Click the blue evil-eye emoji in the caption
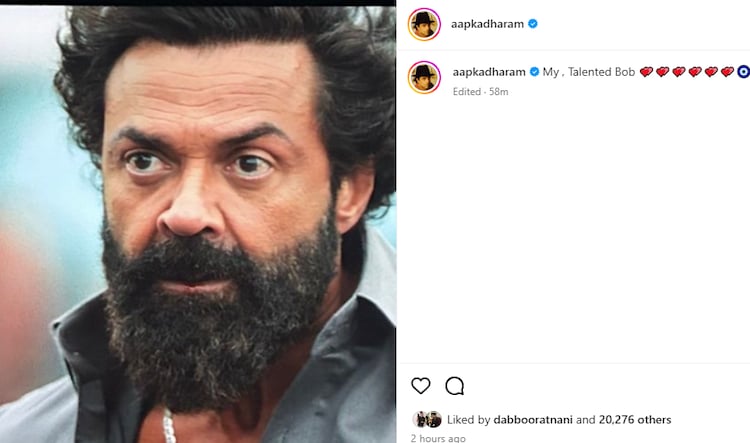 tap(743, 72)
